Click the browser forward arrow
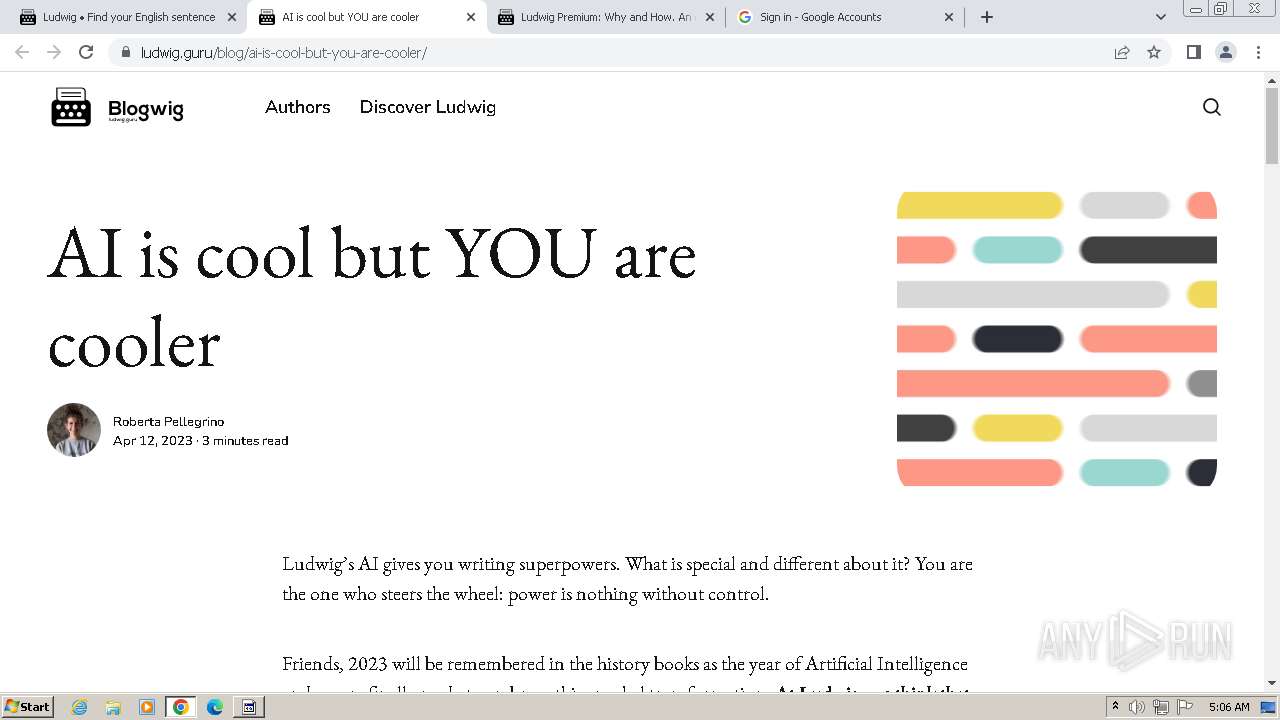Viewport: 1280px width, 720px height. (54, 52)
